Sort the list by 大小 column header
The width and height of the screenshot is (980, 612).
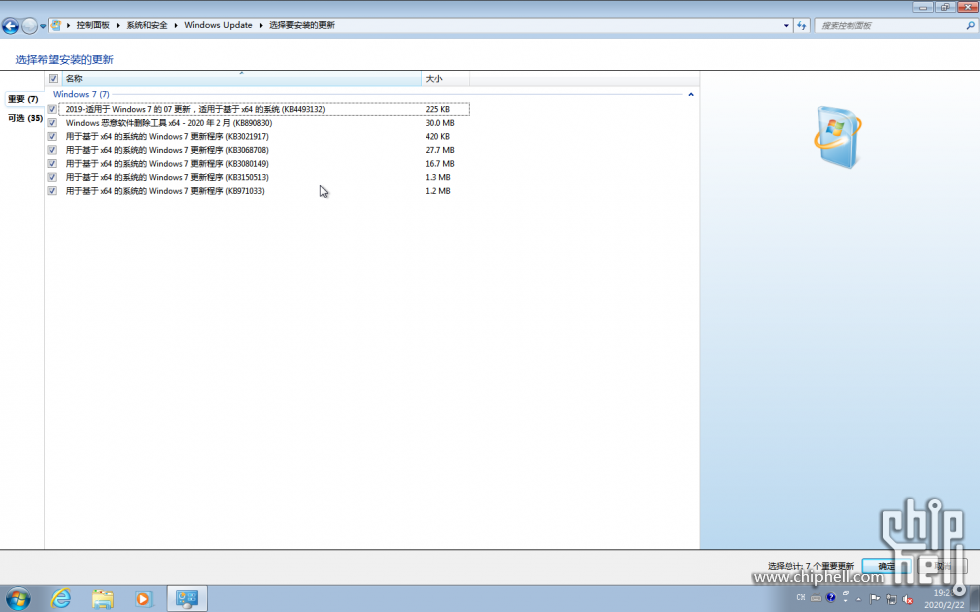[x=446, y=79]
